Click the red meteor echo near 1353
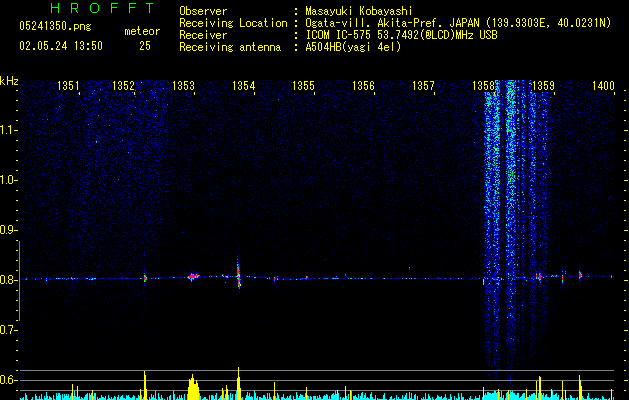 coord(193,276)
